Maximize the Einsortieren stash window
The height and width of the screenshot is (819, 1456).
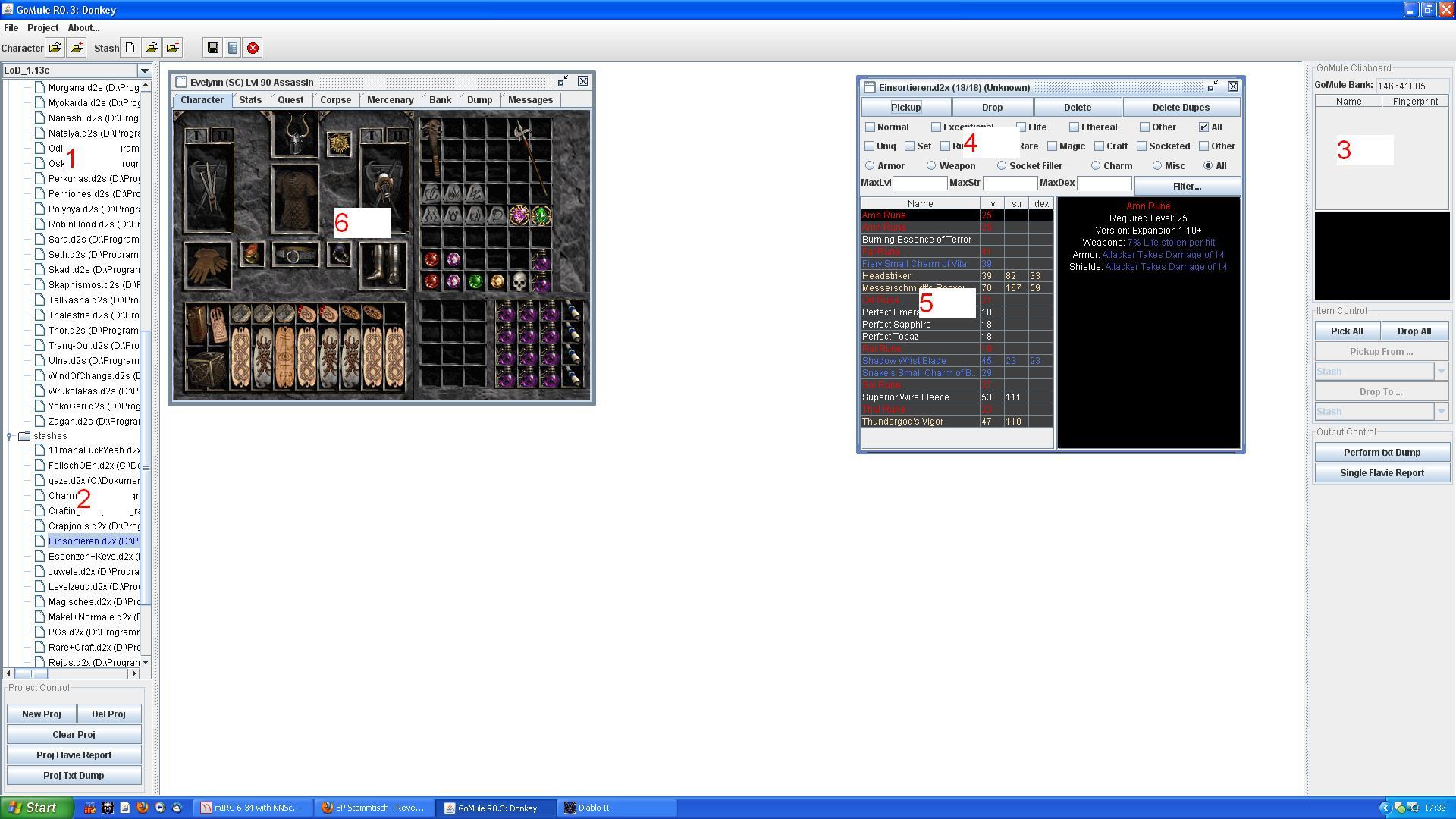(x=1213, y=86)
